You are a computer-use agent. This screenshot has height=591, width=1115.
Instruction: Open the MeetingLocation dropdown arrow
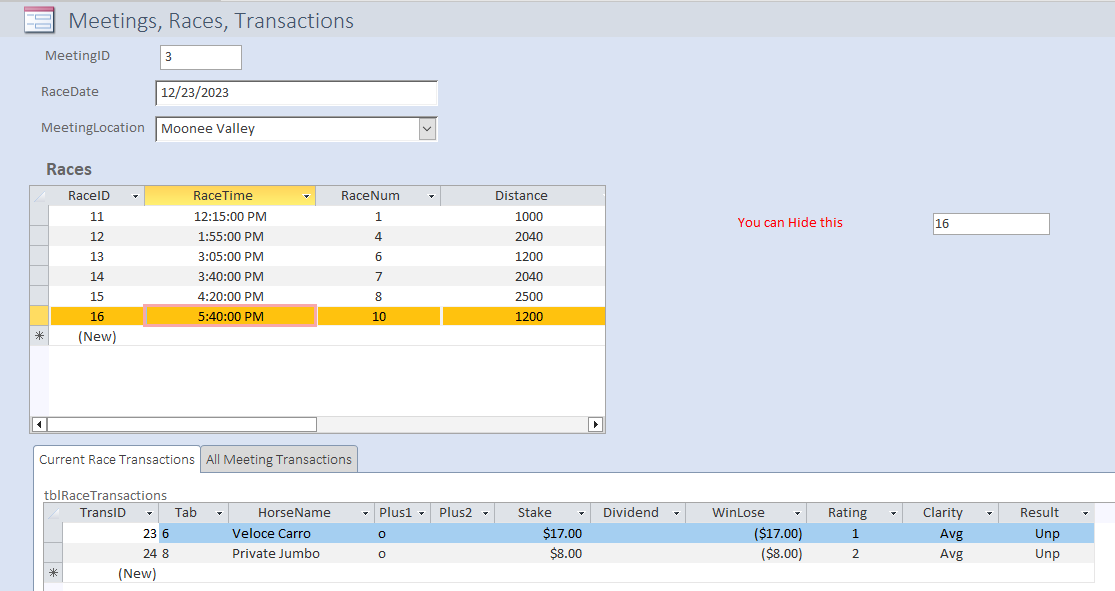pyautogui.click(x=427, y=129)
